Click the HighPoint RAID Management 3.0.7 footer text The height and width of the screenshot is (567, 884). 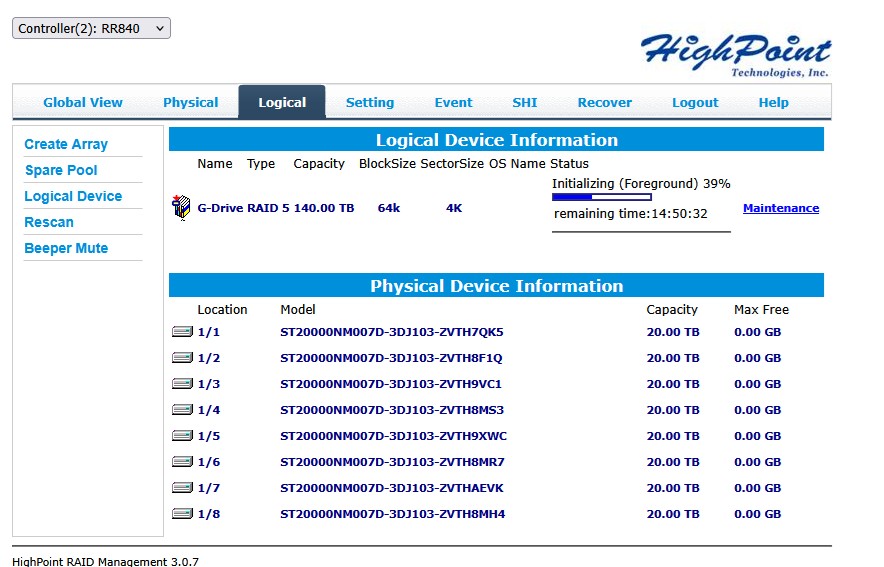click(x=105, y=561)
